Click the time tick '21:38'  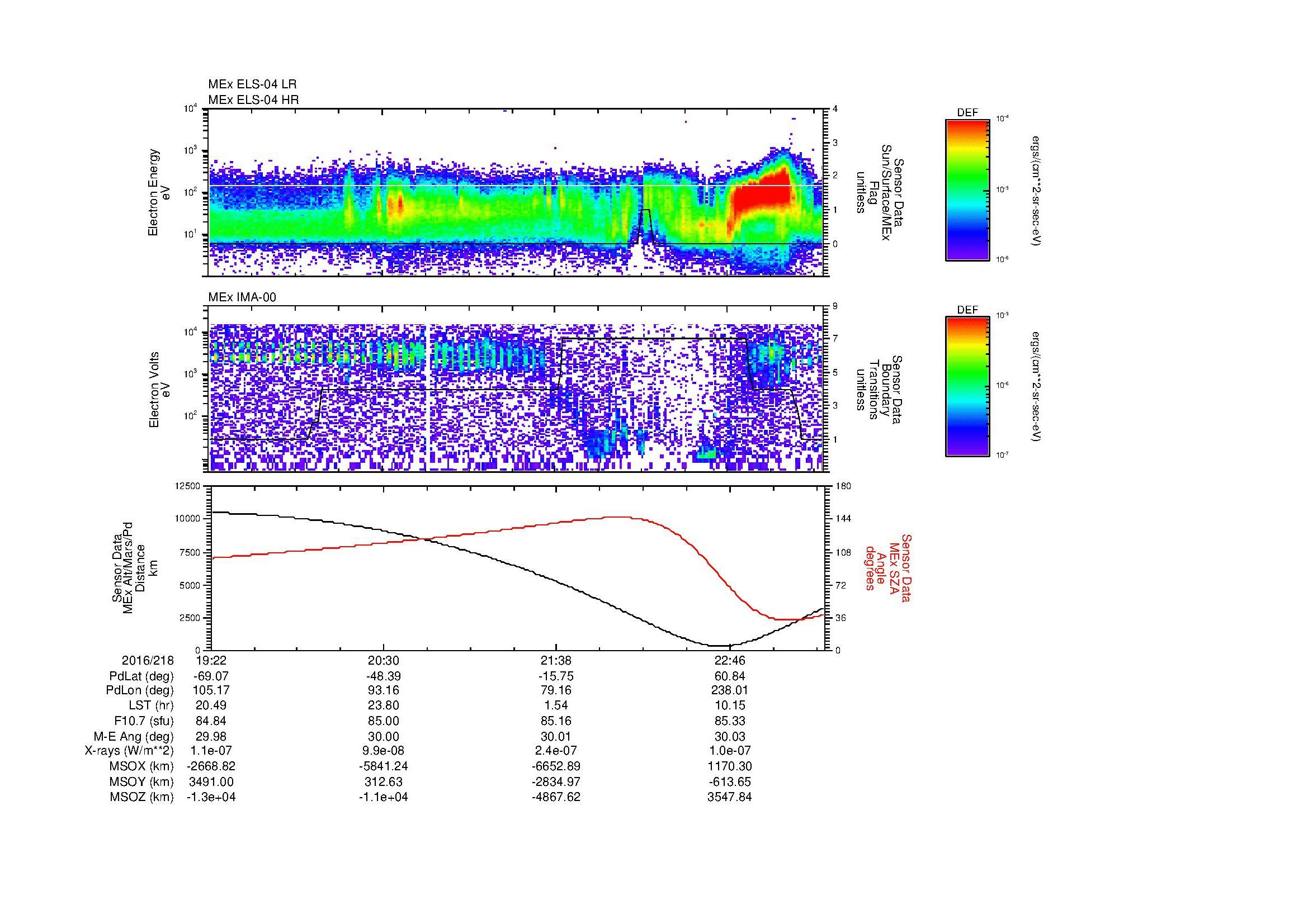556,660
